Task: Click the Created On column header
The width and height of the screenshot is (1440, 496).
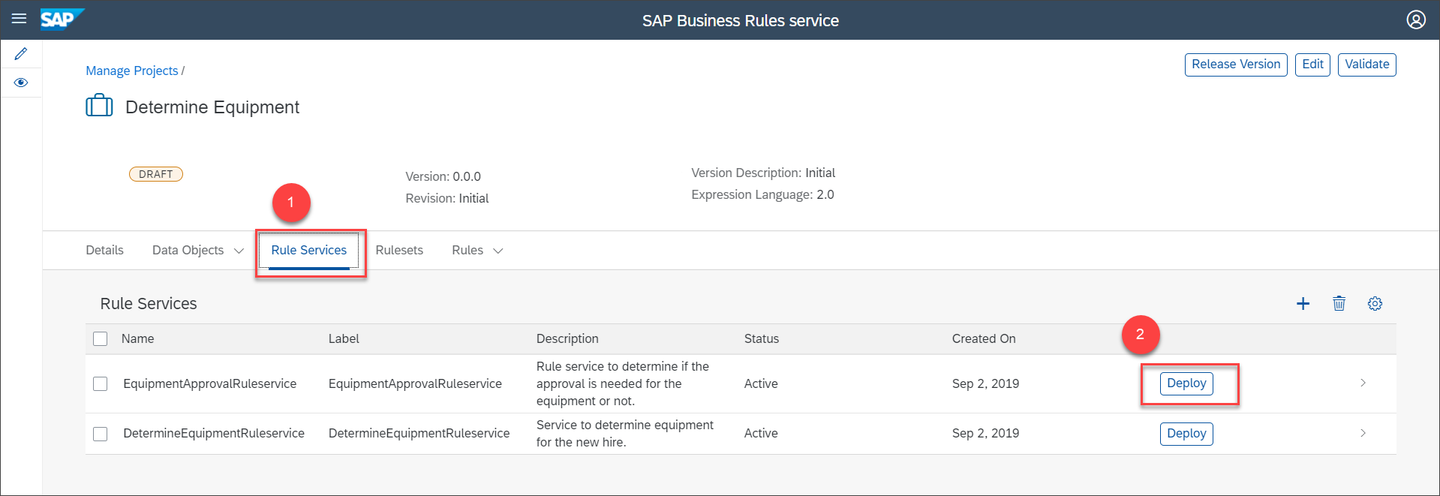Action: tap(984, 339)
